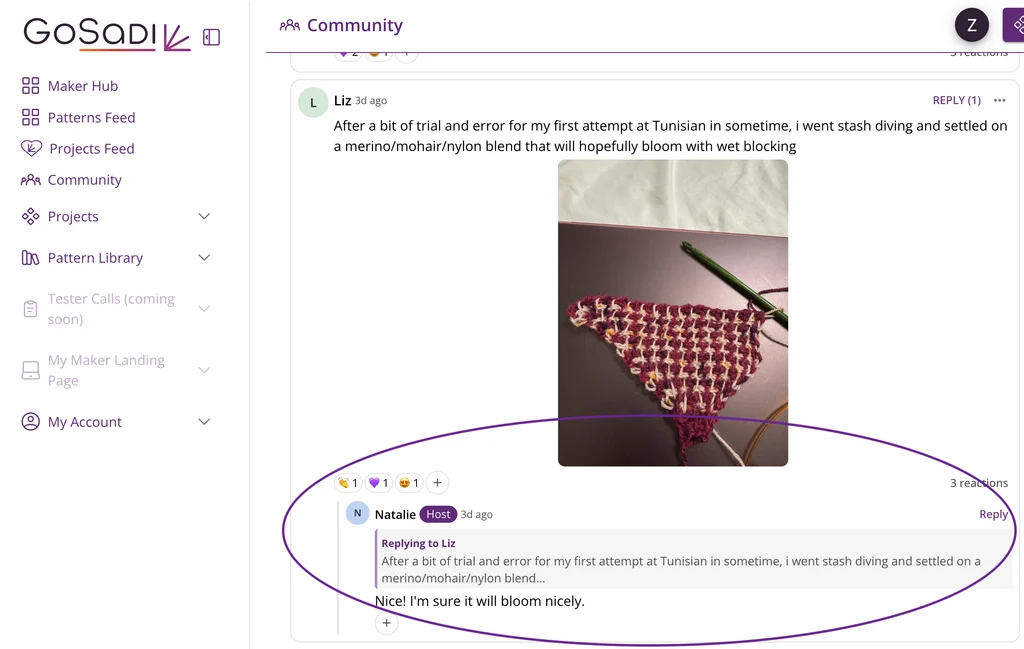This screenshot has height=649, width=1024.
Task: Click the Patterns Feed grid icon
Action: point(30,117)
